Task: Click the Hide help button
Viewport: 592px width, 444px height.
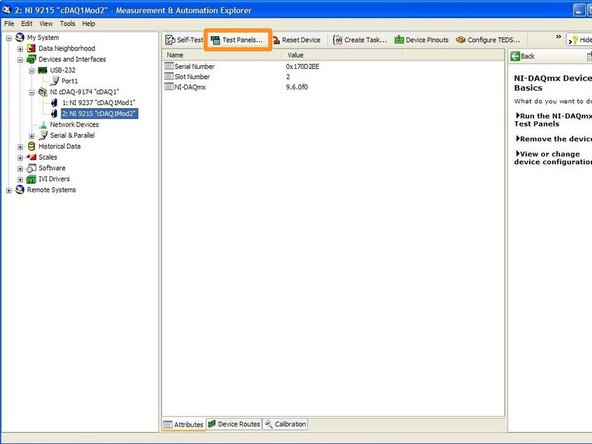Action: click(580, 40)
